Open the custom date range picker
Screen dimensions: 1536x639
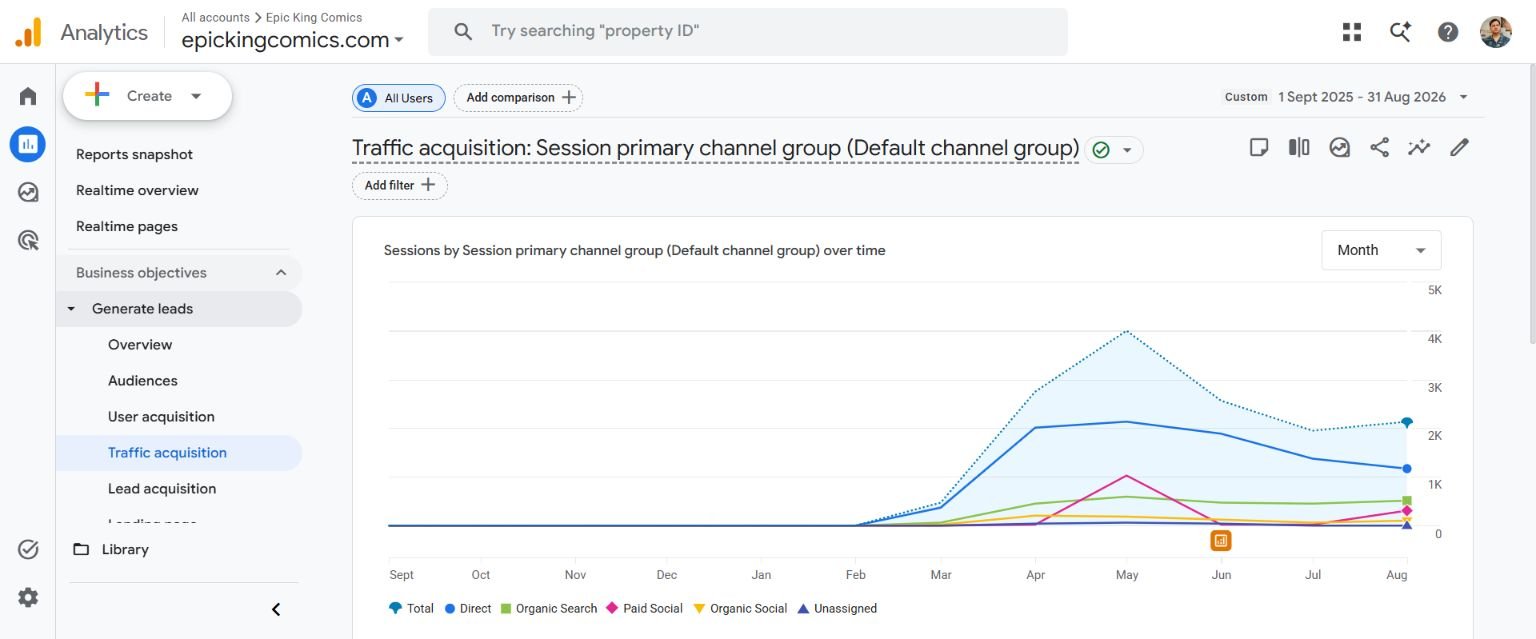1346,97
